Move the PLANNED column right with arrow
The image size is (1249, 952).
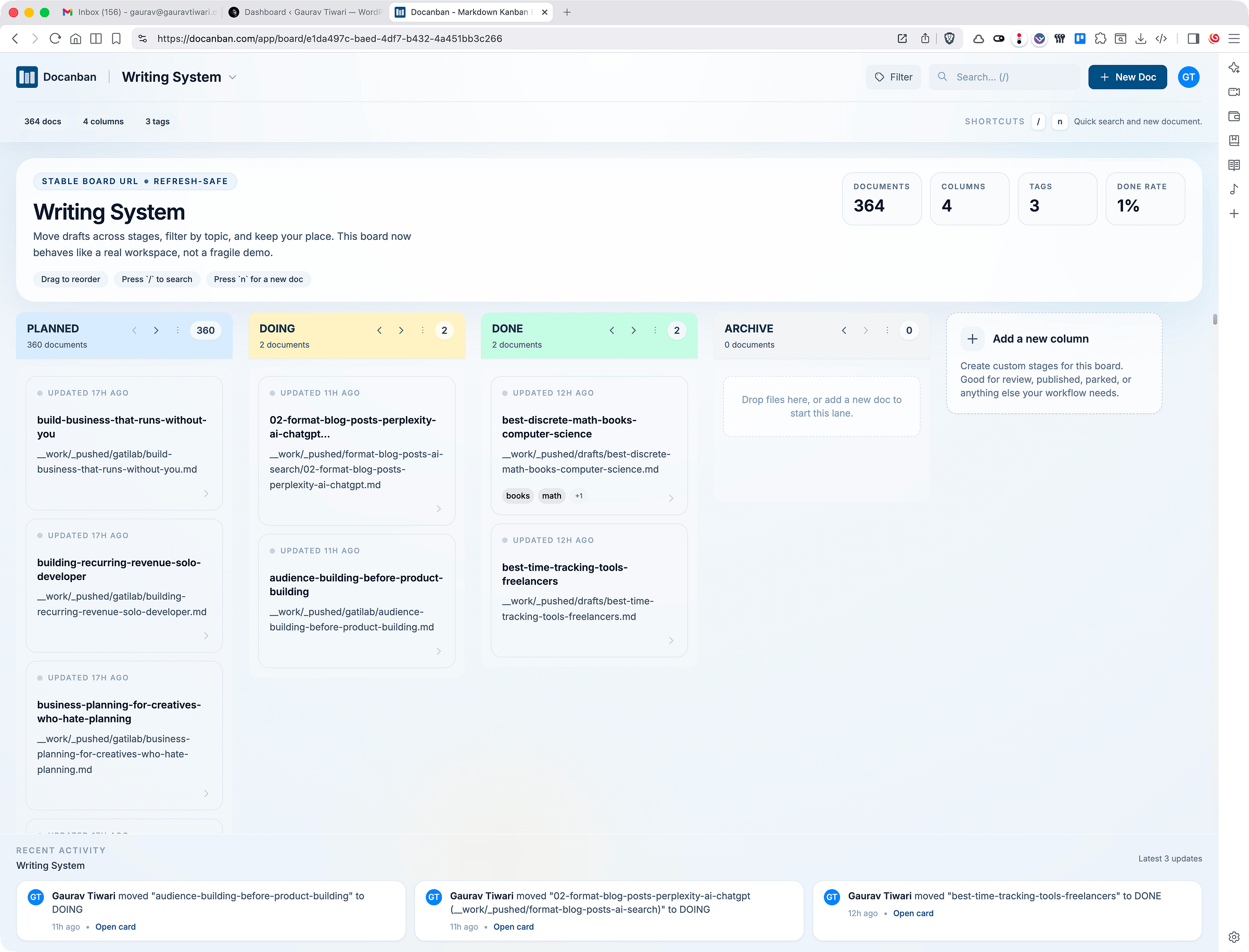click(156, 330)
